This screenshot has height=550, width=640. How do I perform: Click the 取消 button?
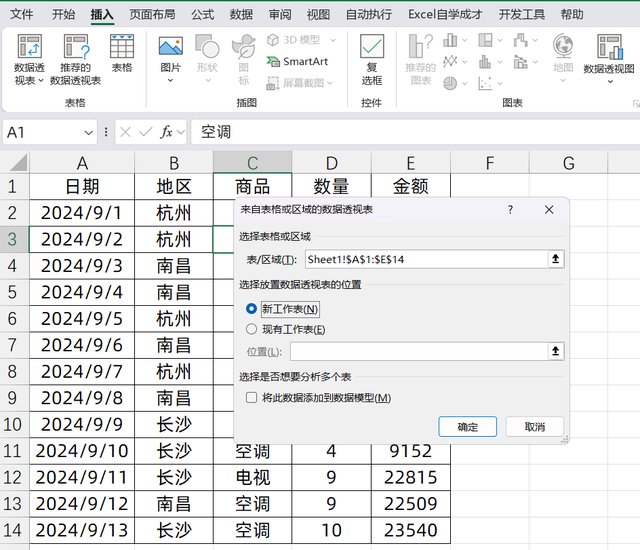[535, 427]
